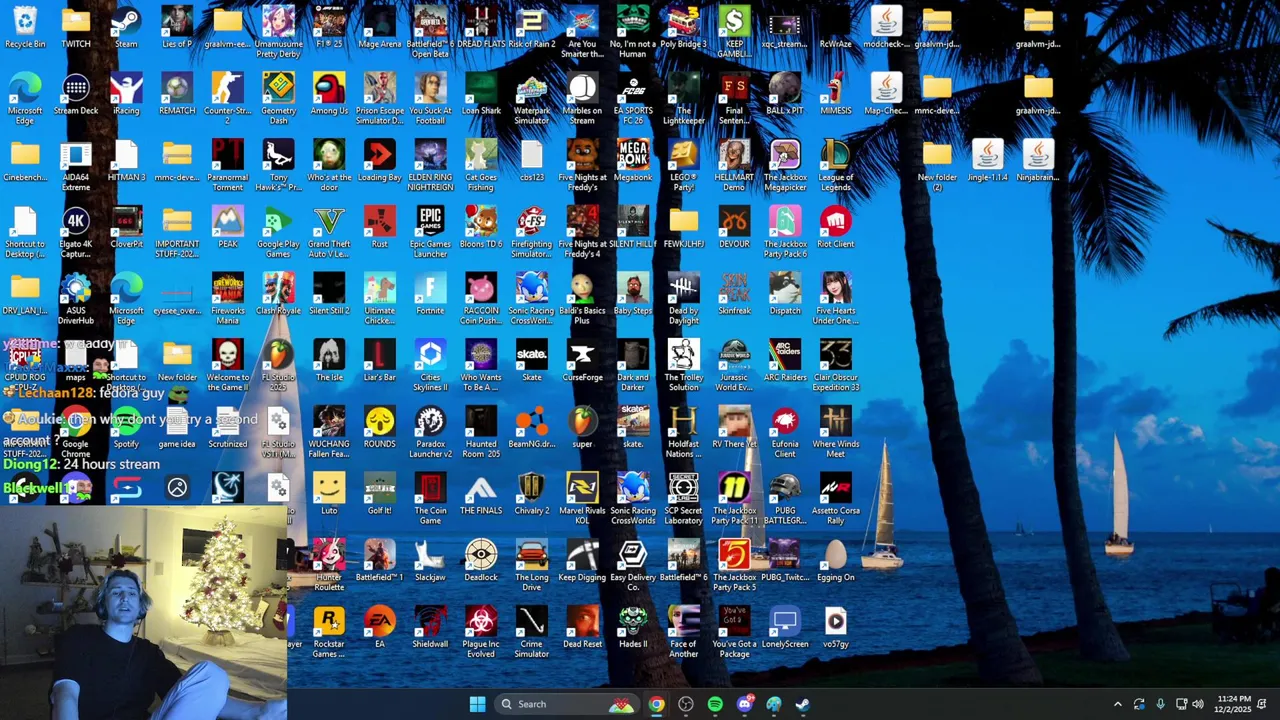Open the clock and date flyout

tap(1234, 704)
